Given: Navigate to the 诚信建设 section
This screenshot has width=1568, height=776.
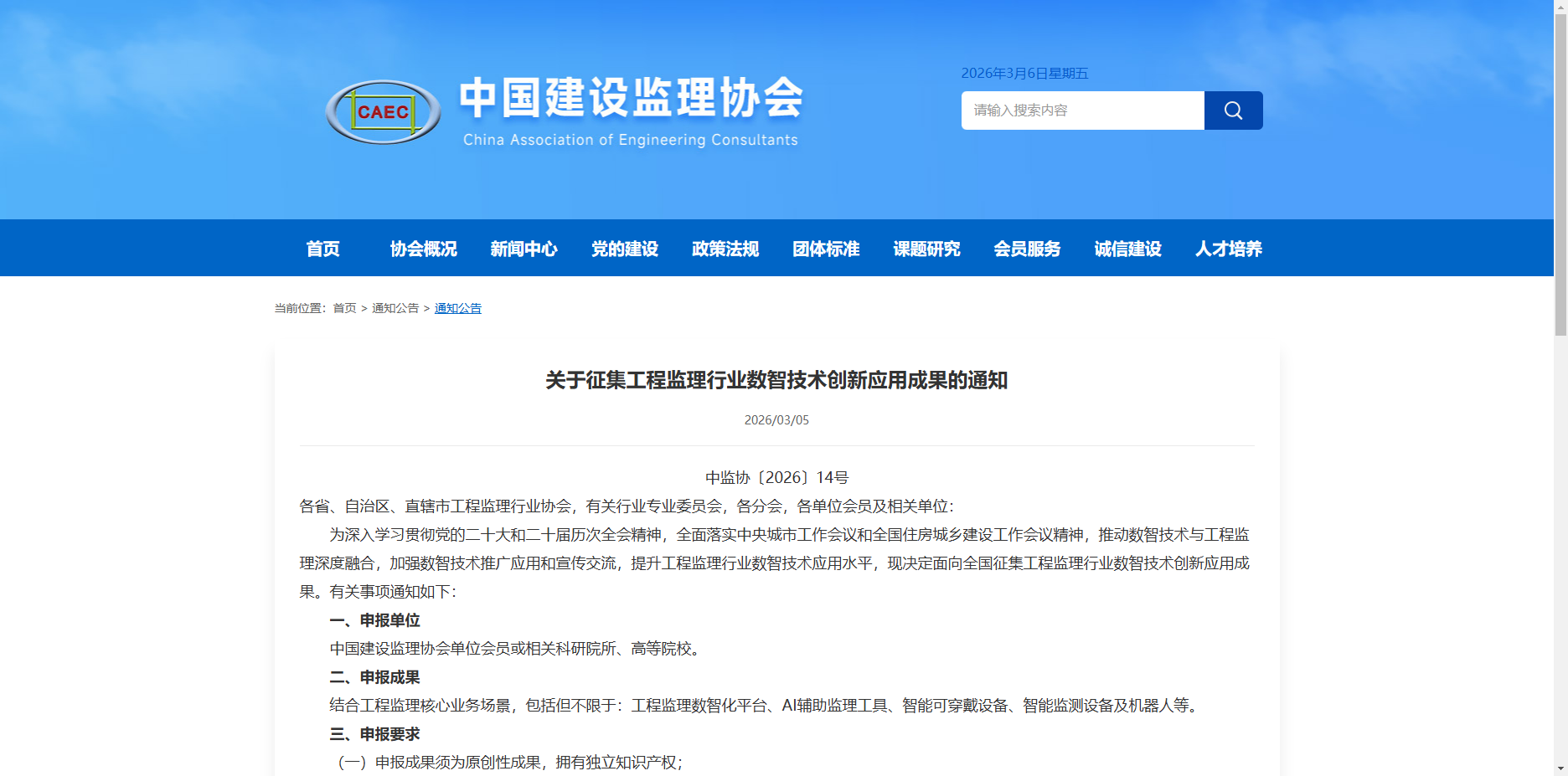Looking at the screenshot, I should pyautogui.click(x=1127, y=249).
